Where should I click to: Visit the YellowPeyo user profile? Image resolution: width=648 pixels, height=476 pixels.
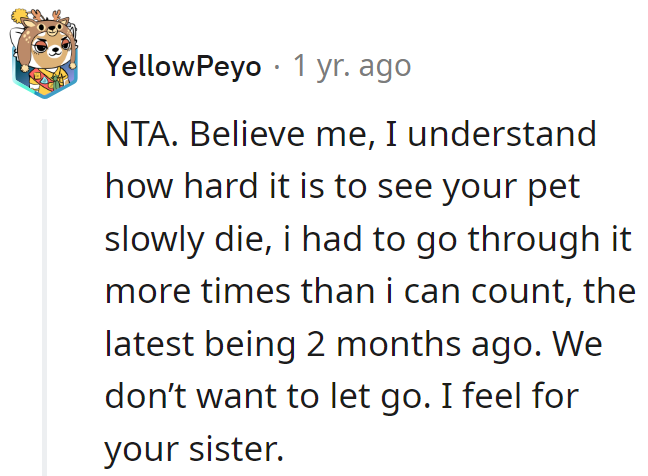[183, 66]
